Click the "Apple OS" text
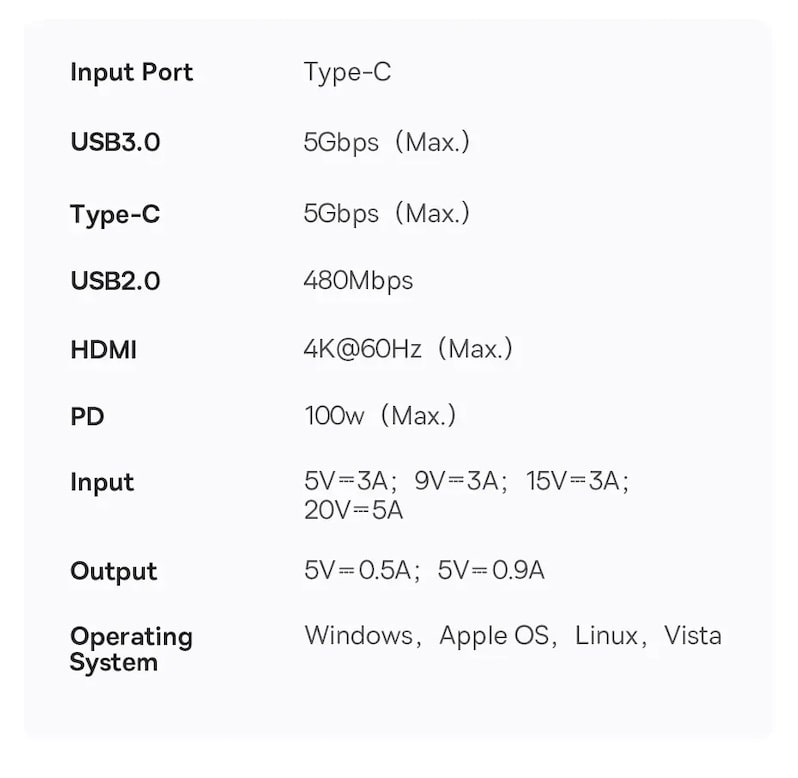The height and width of the screenshot is (778, 798). (494, 636)
